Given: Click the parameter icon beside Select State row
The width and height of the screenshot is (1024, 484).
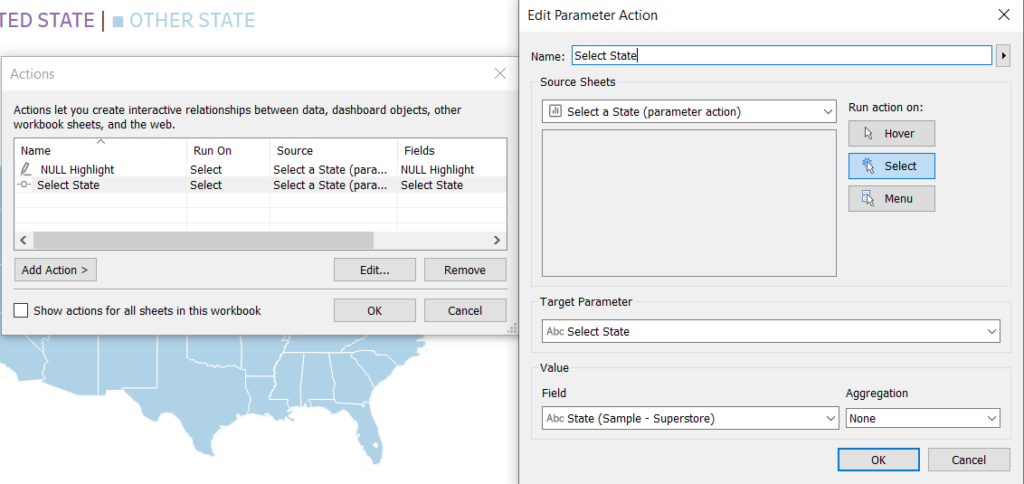Looking at the screenshot, I should [x=24, y=185].
